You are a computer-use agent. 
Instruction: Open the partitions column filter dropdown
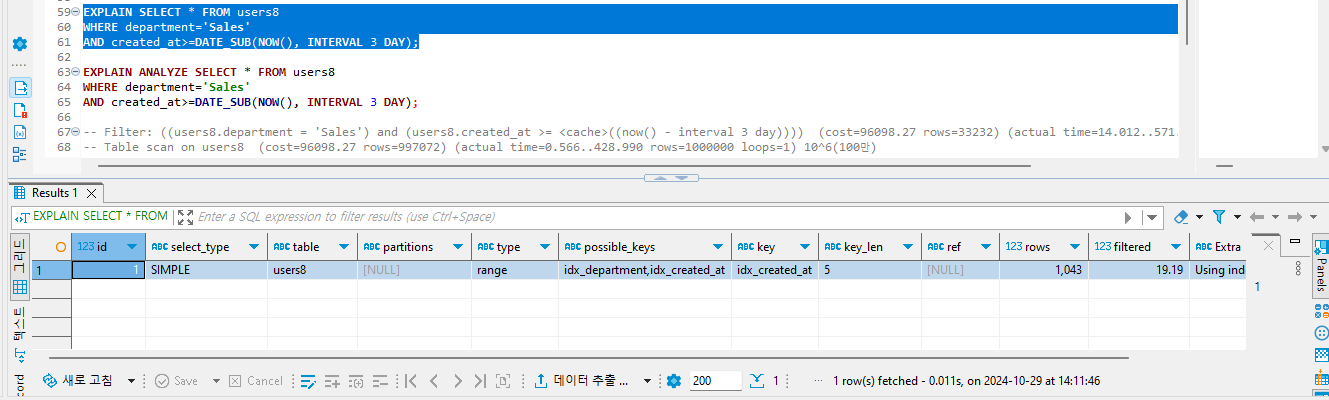click(x=460, y=247)
